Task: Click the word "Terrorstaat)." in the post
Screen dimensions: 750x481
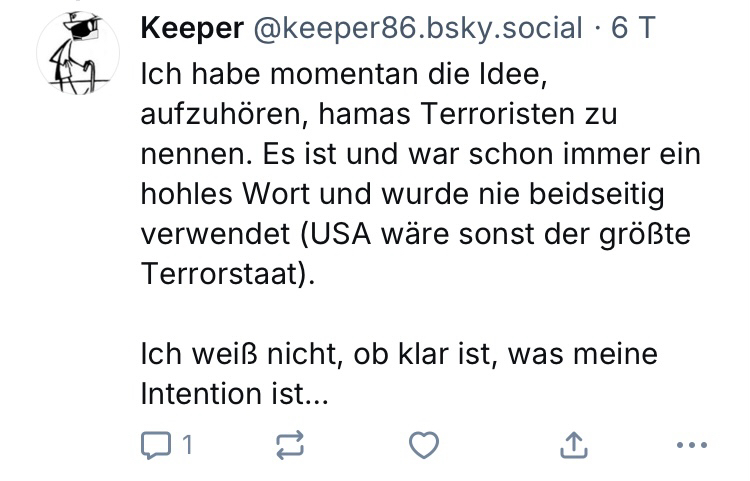Action: (228, 274)
